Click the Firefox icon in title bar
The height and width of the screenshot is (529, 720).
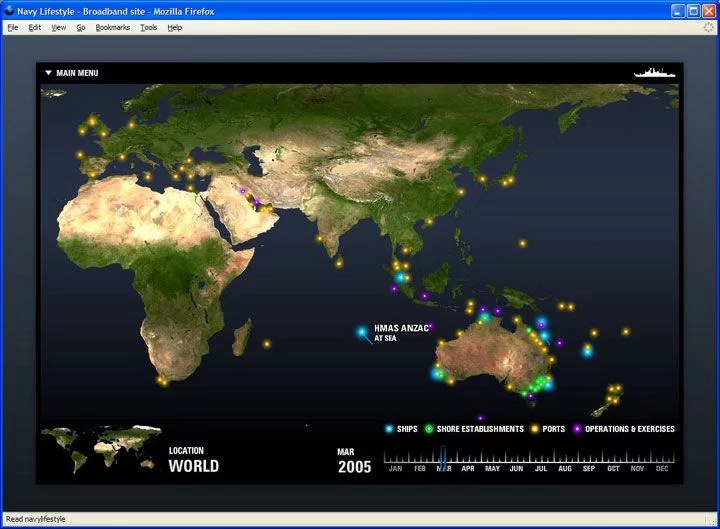9,10
